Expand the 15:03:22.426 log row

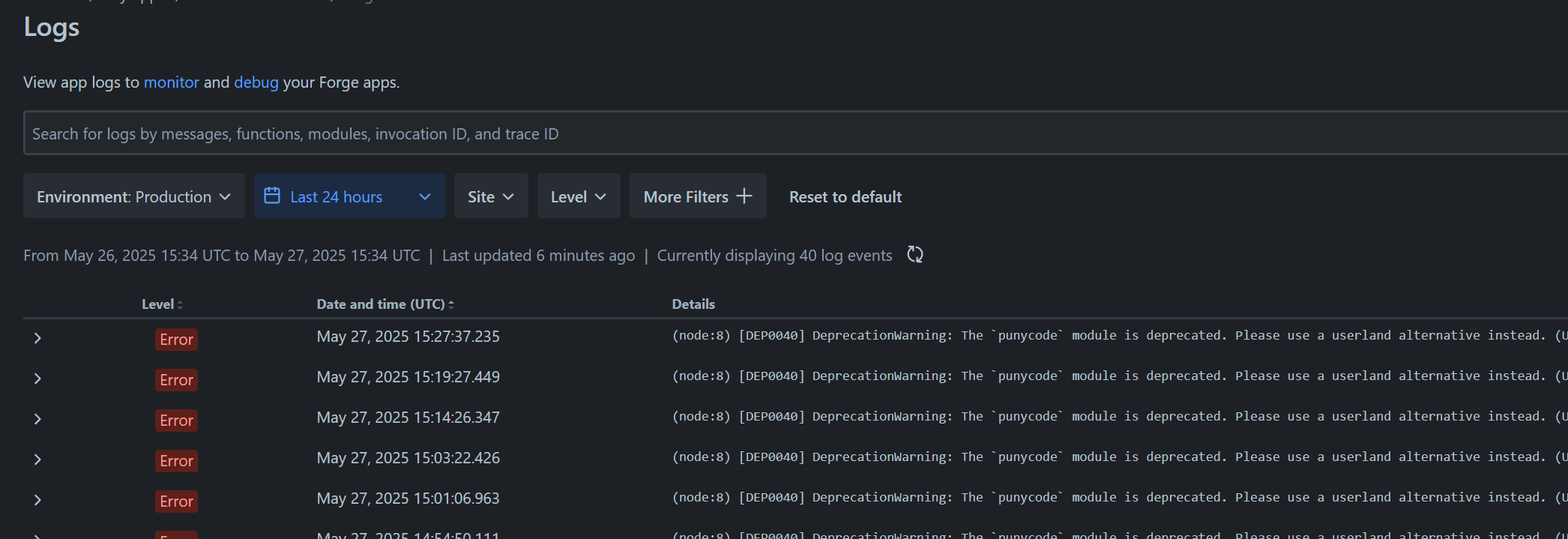coord(37,460)
